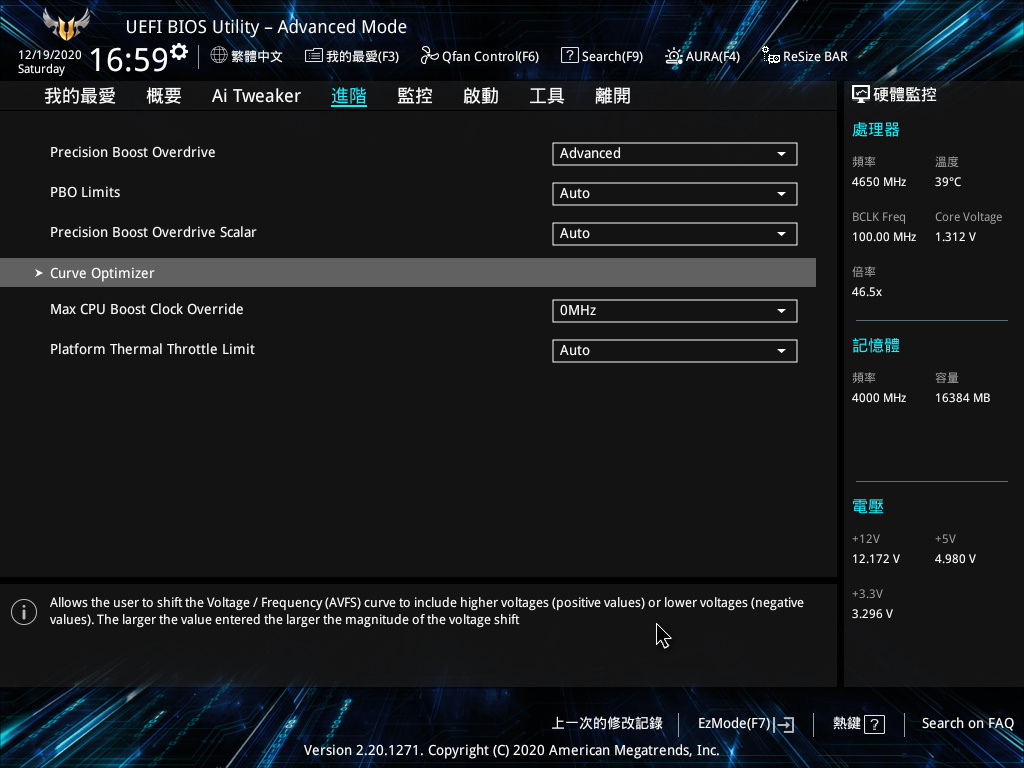Switch to the 離開 tab
1024x768 pixels.
pos(613,96)
